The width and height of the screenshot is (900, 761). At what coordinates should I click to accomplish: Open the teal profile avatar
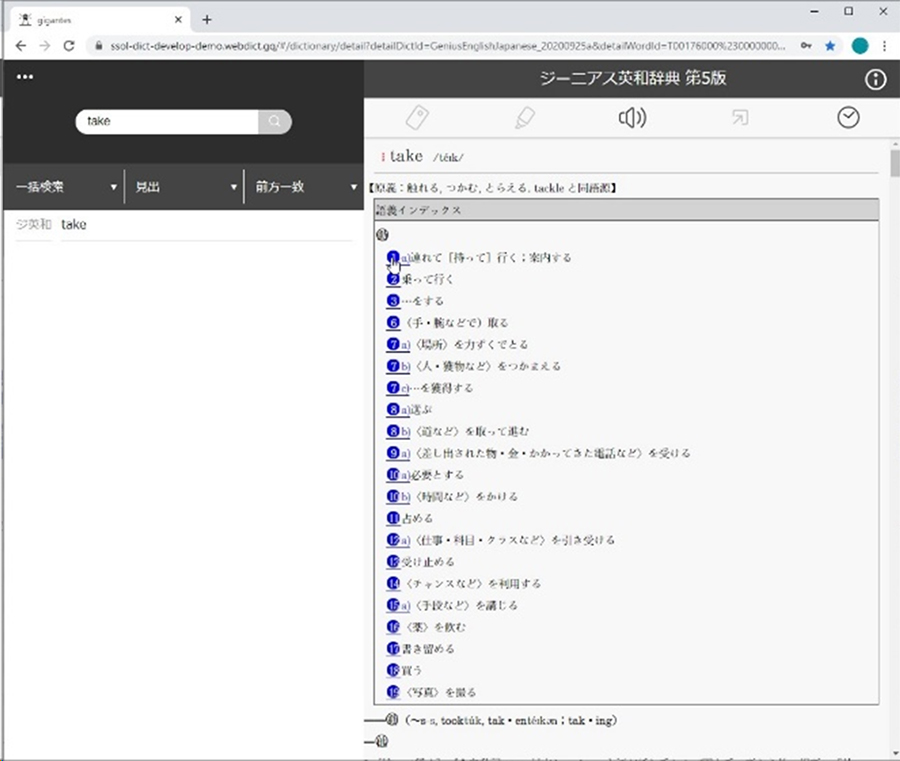coord(860,46)
